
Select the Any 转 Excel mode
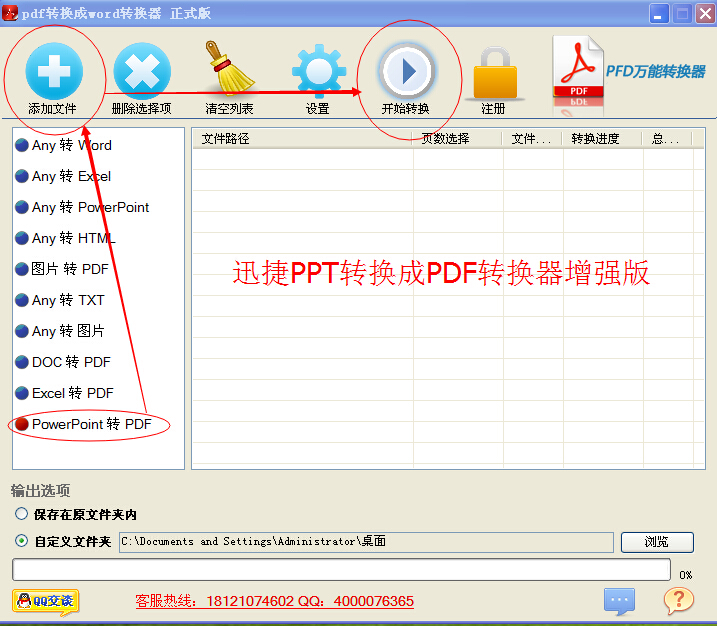coord(63,176)
